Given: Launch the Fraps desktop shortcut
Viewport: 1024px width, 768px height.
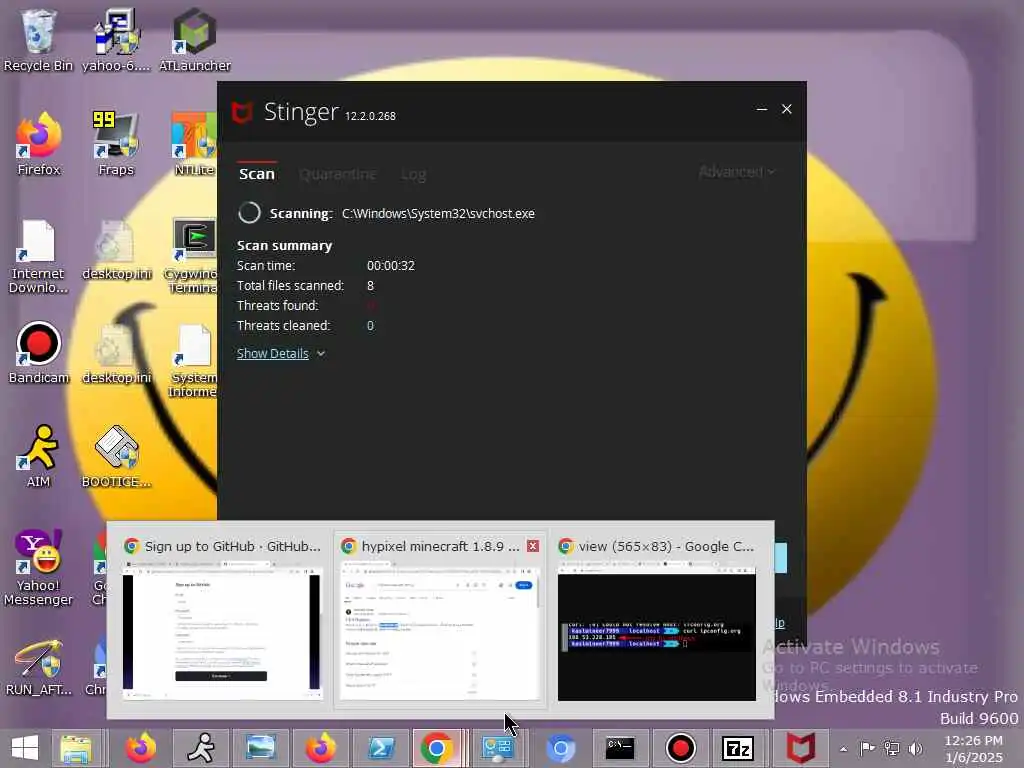Looking at the screenshot, I should pos(116,144).
